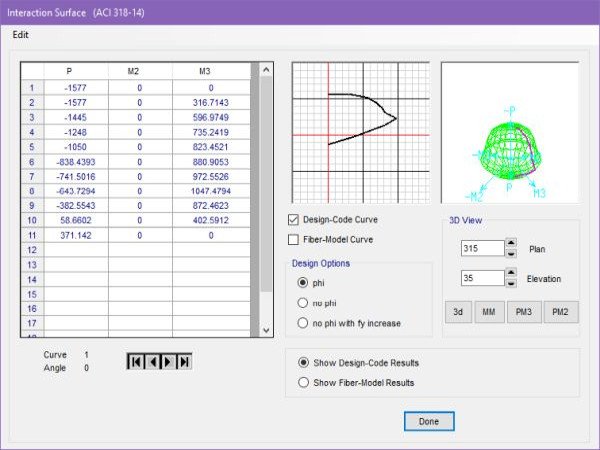
Task: Select 'no phi with fy increase' option
Action: point(304,322)
